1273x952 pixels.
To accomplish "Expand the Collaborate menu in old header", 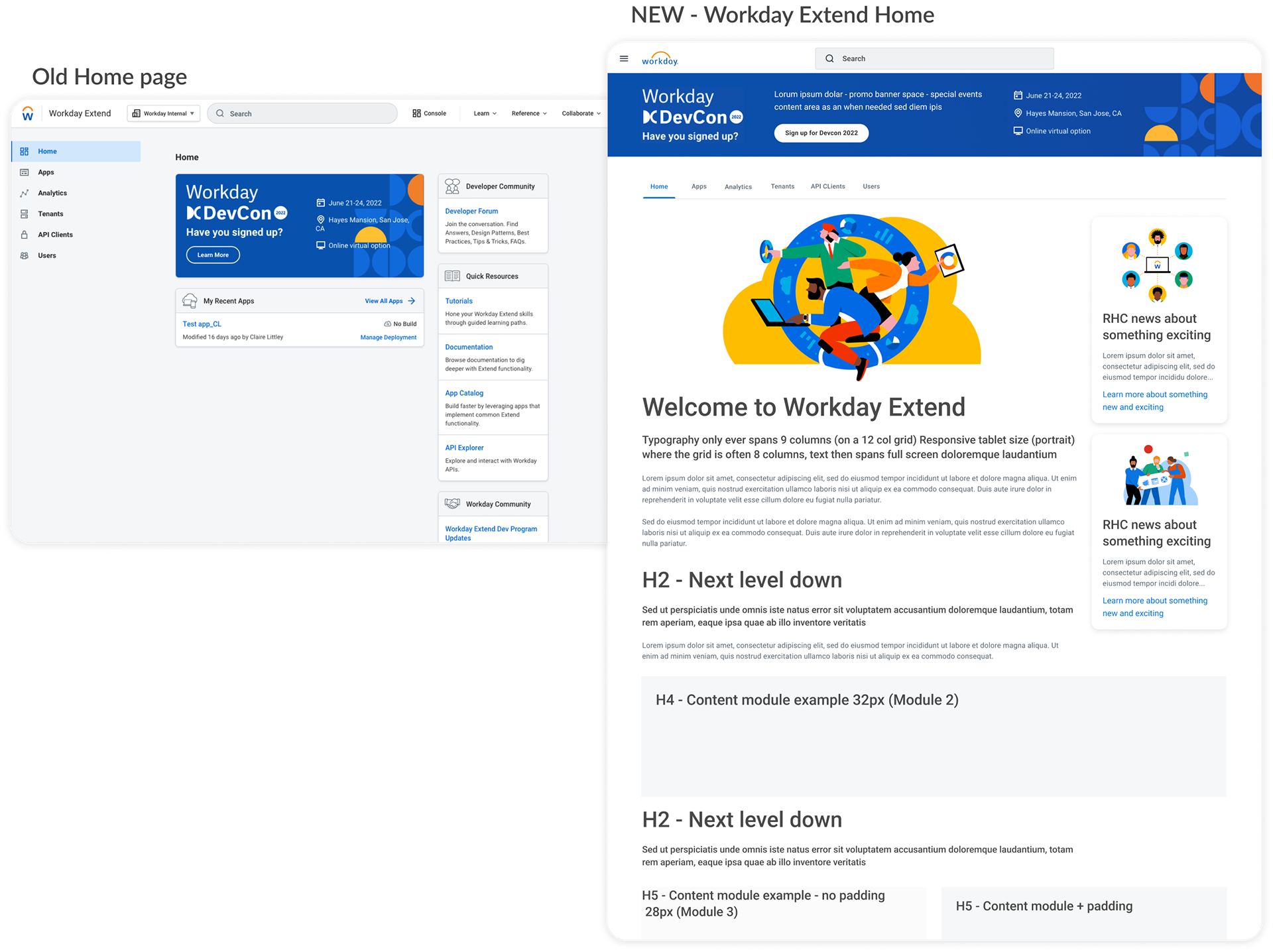I will [581, 113].
